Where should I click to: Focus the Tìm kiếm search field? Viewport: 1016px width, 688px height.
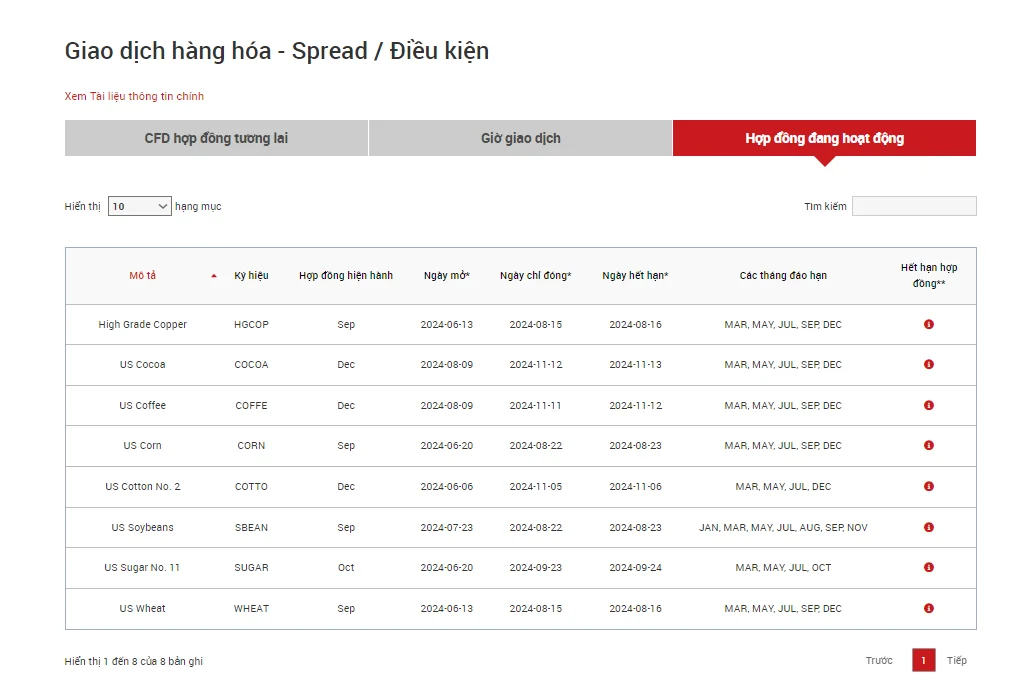pos(914,206)
